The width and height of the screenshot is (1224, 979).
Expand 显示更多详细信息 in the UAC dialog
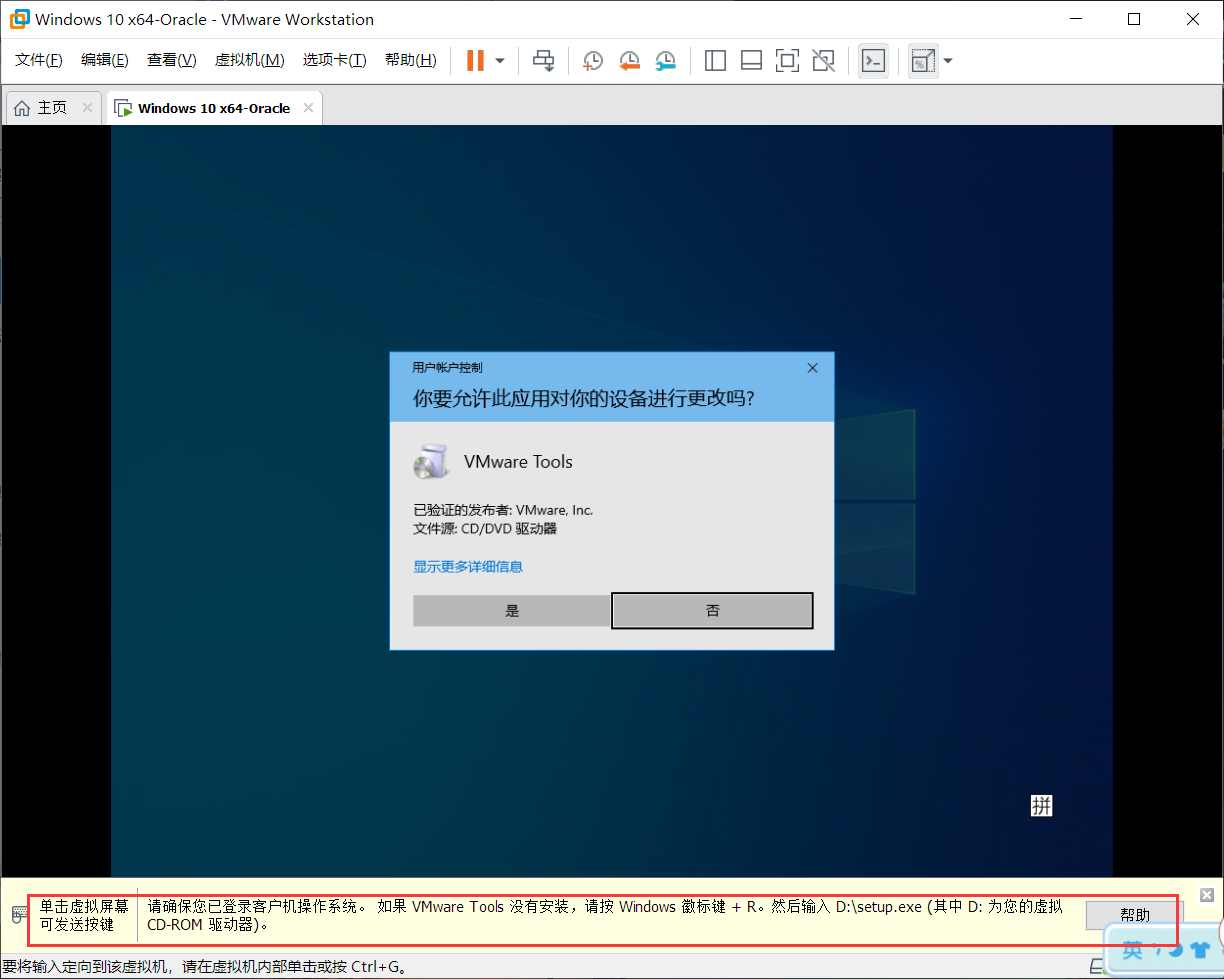468,566
